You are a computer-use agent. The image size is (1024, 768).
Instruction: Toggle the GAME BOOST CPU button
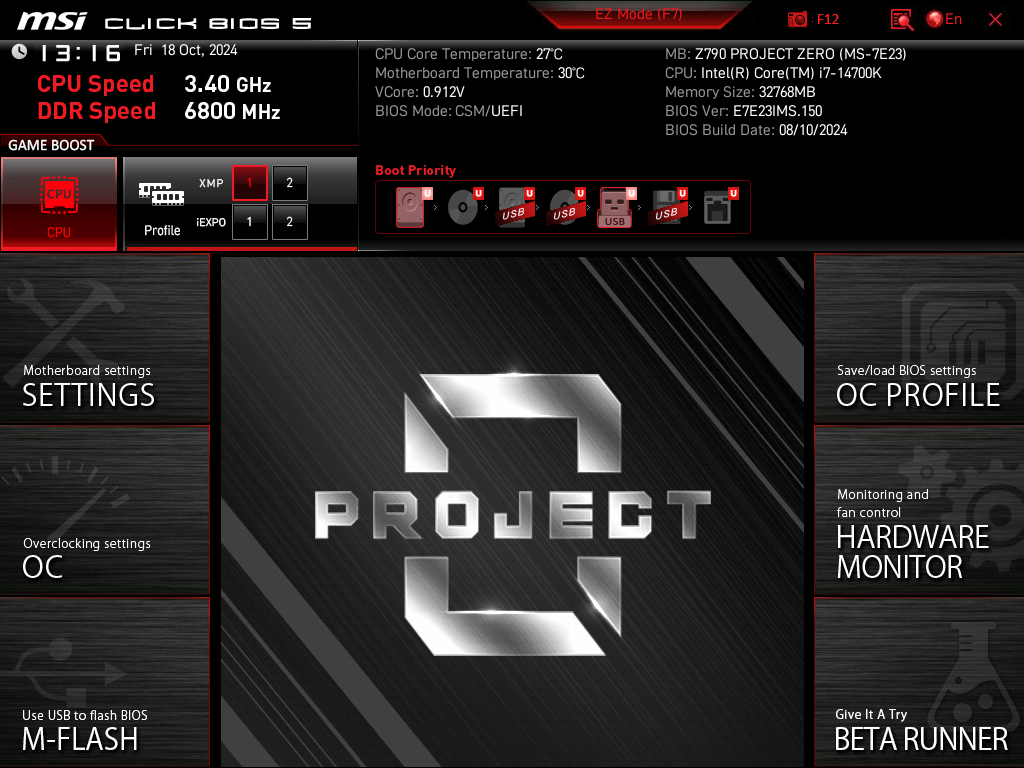[x=59, y=204]
